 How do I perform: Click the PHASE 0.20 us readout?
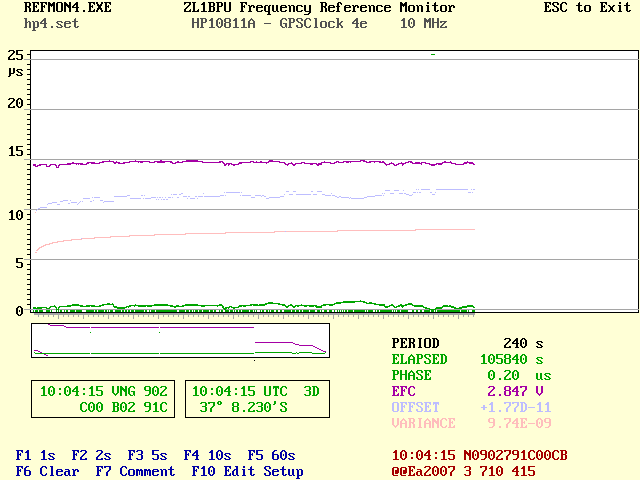[x=471, y=375]
